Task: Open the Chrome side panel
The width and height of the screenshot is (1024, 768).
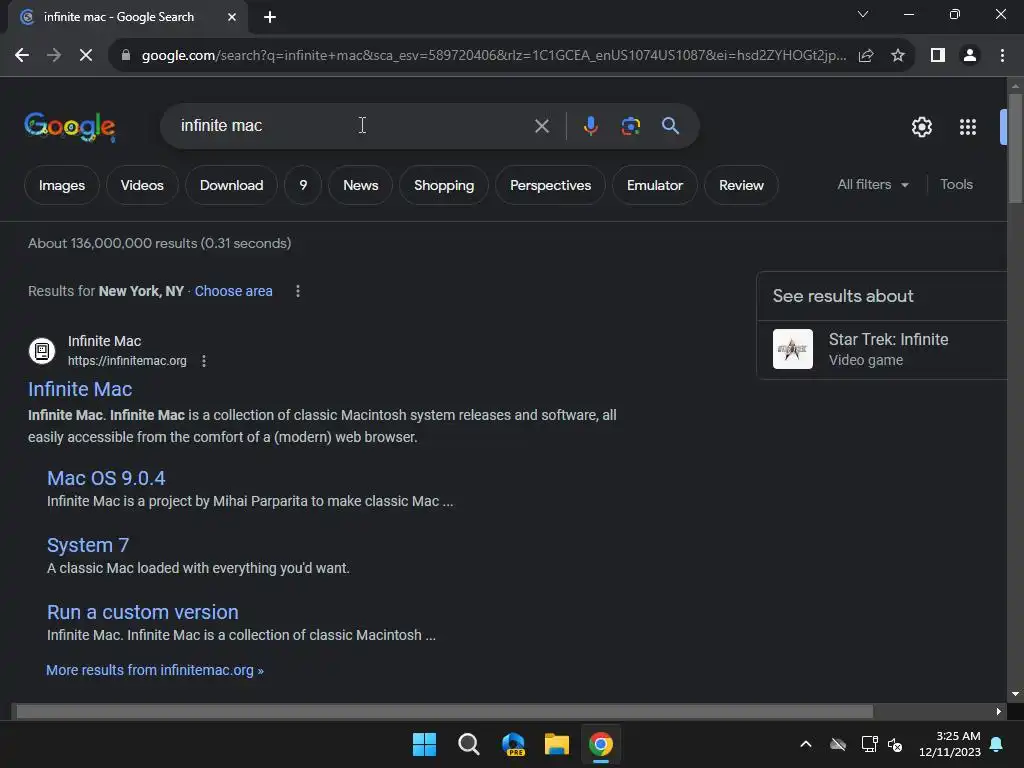Action: [x=938, y=56]
